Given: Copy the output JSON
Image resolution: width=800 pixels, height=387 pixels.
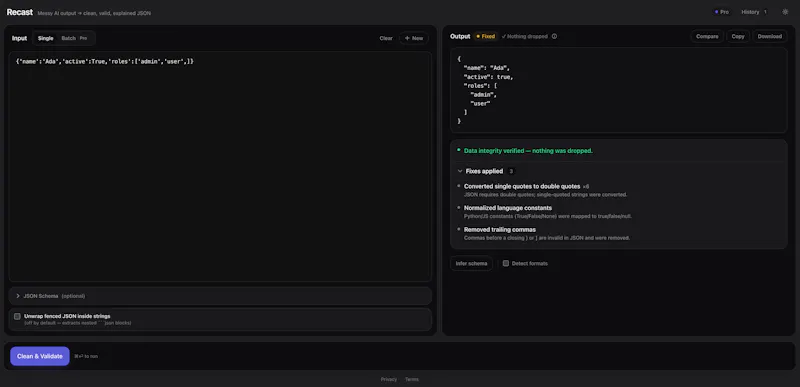Looking at the screenshot, I should tap(738, 36).
